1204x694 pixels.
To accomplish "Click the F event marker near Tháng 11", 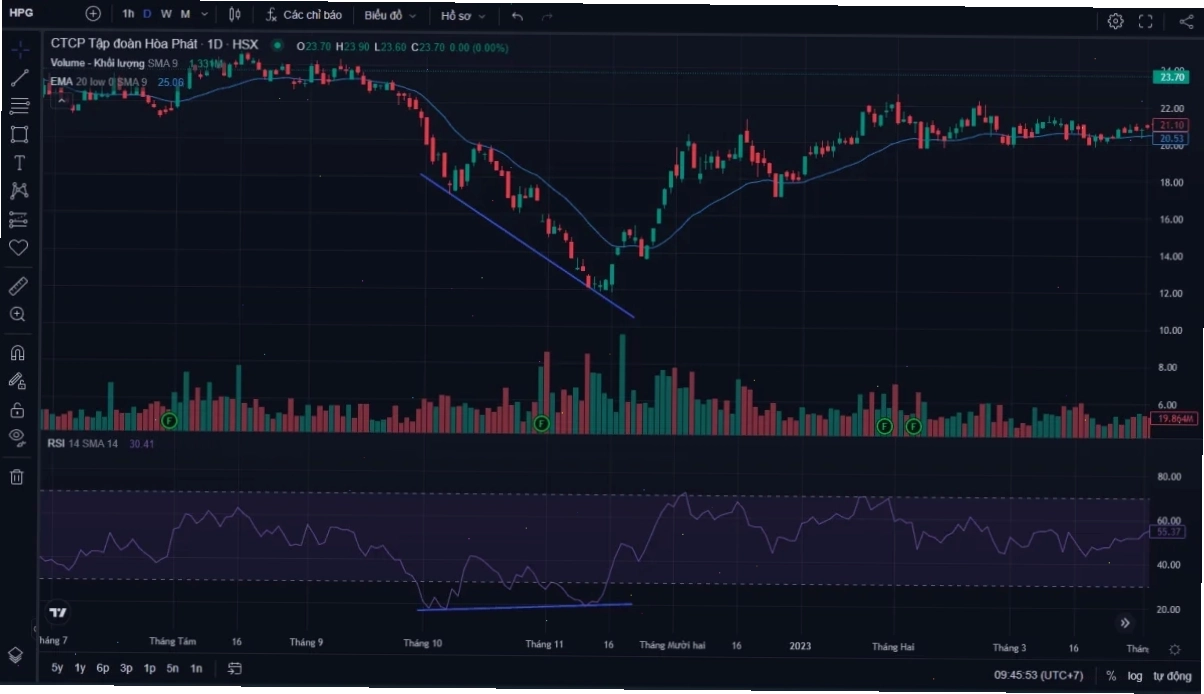I will 542,424.
